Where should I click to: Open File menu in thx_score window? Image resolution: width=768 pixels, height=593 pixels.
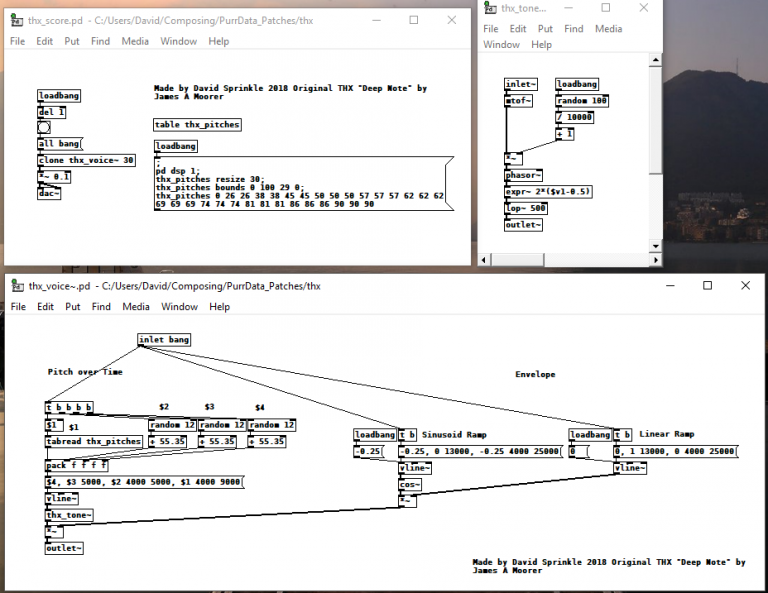point(18,41)
